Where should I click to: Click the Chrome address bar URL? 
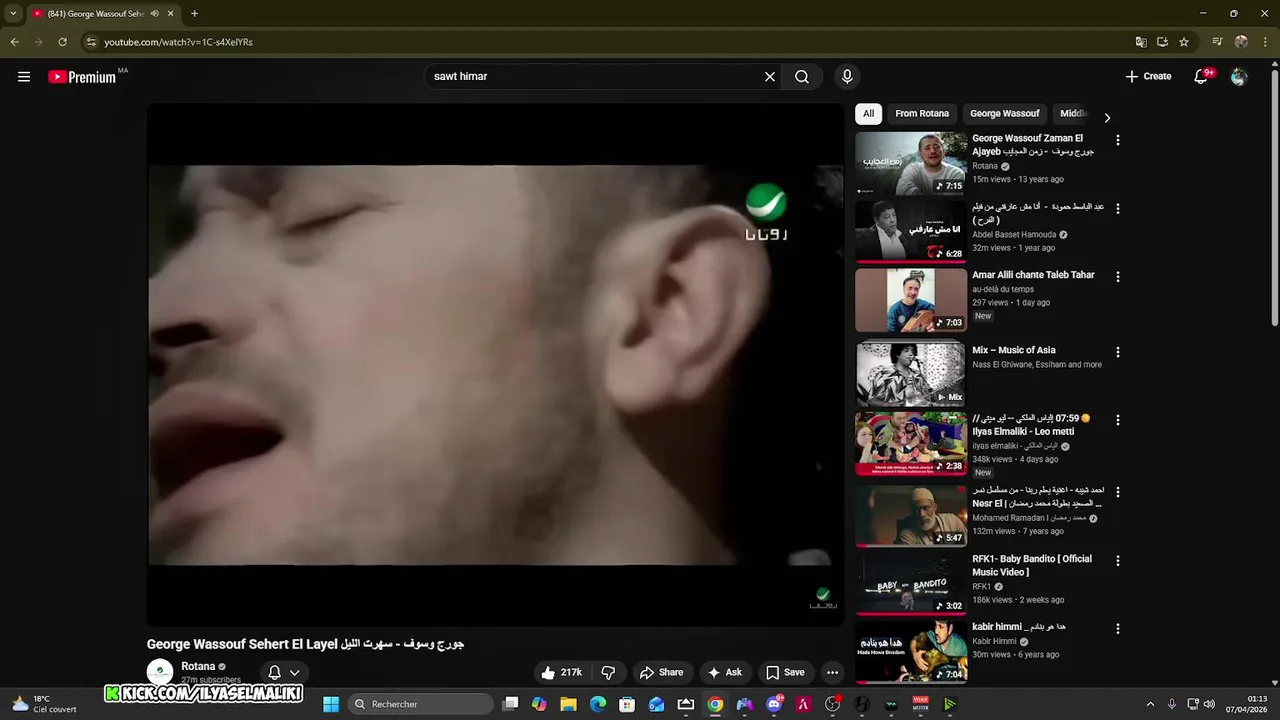coord(178,42)
